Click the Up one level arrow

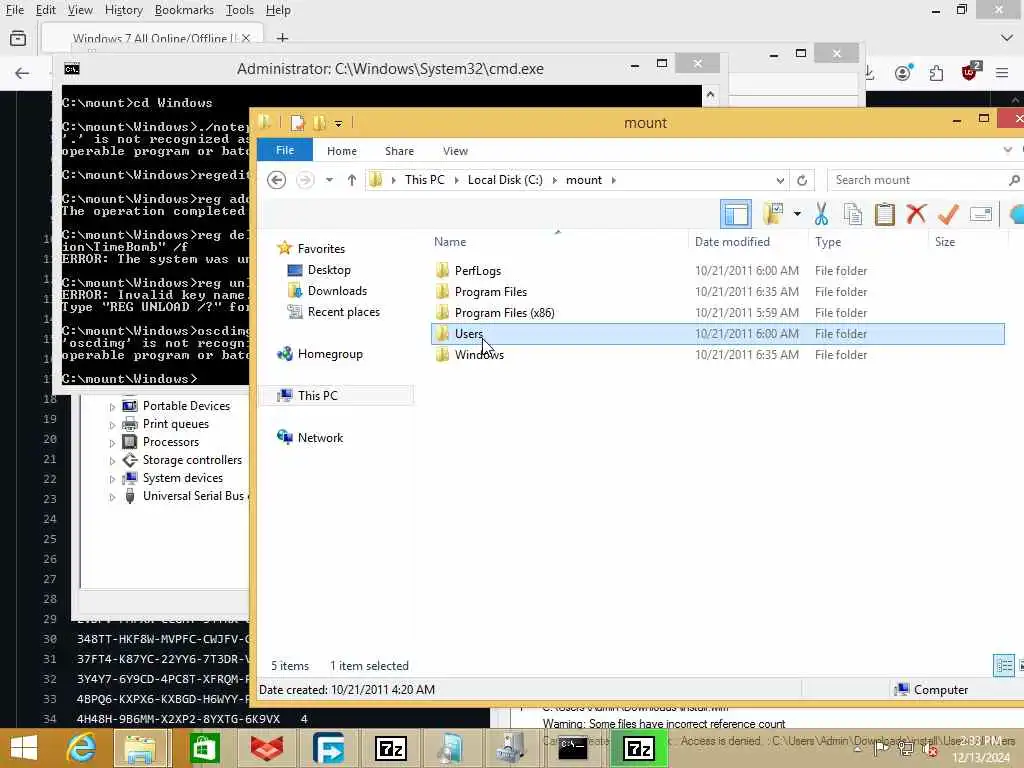(x=351, y=180)
